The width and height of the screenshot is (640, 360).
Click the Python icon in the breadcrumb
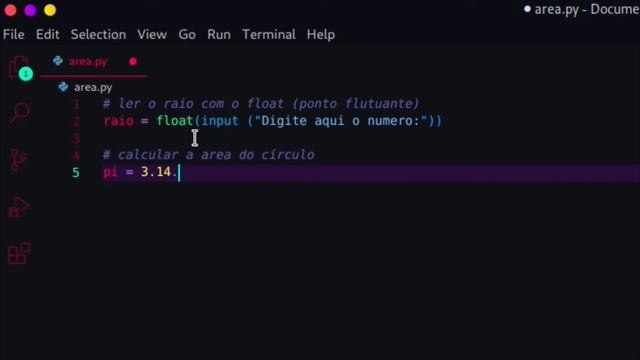point(63,87)
